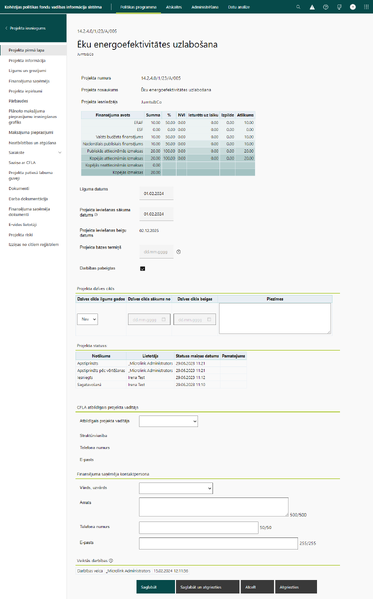Click the Līguma datums date field
This screenshot has height=599, width=373.
pyautogui.click(x=156, y=193)
